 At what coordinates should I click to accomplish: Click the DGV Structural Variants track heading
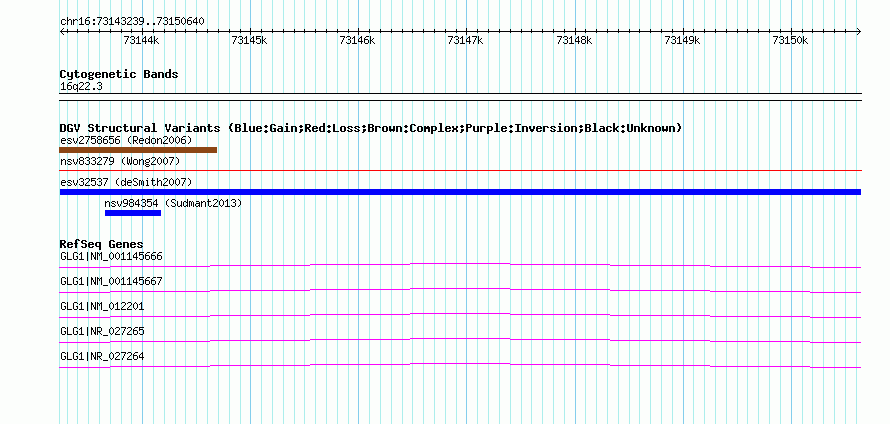click(x=371, y=128)
